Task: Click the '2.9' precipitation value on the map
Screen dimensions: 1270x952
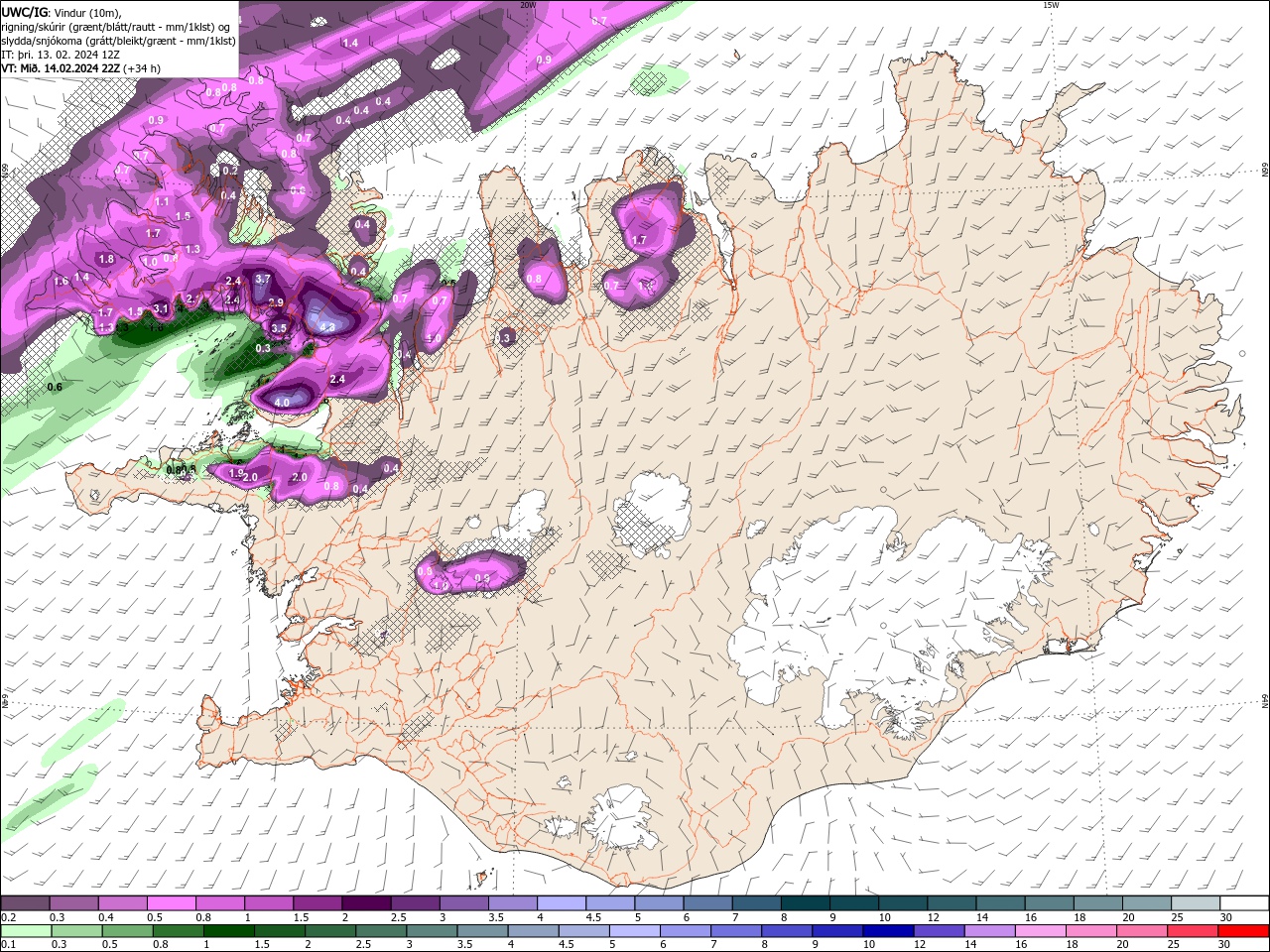Action: (276, 302)
